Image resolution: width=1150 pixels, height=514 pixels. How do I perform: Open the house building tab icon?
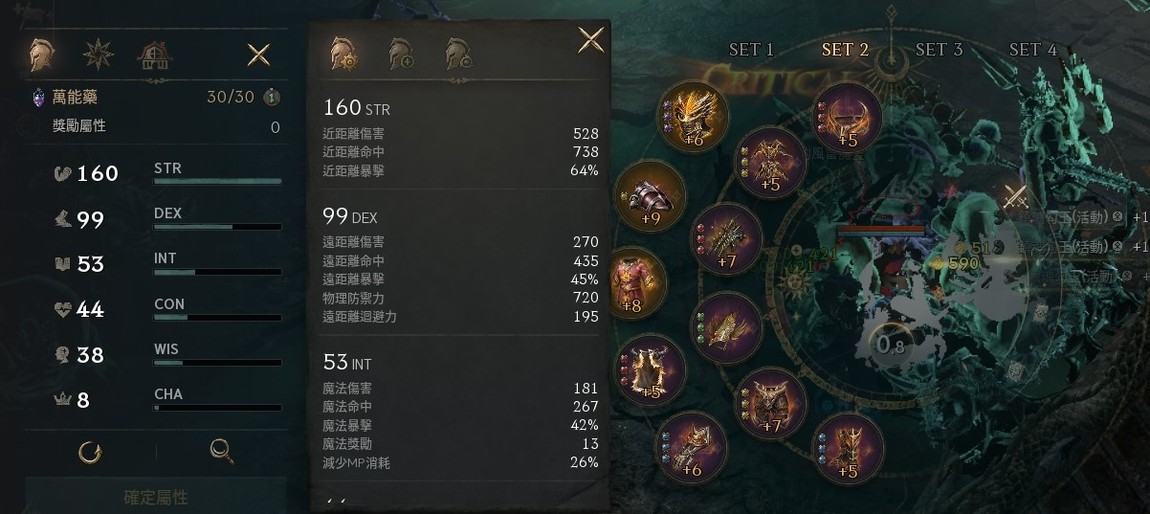154,55
